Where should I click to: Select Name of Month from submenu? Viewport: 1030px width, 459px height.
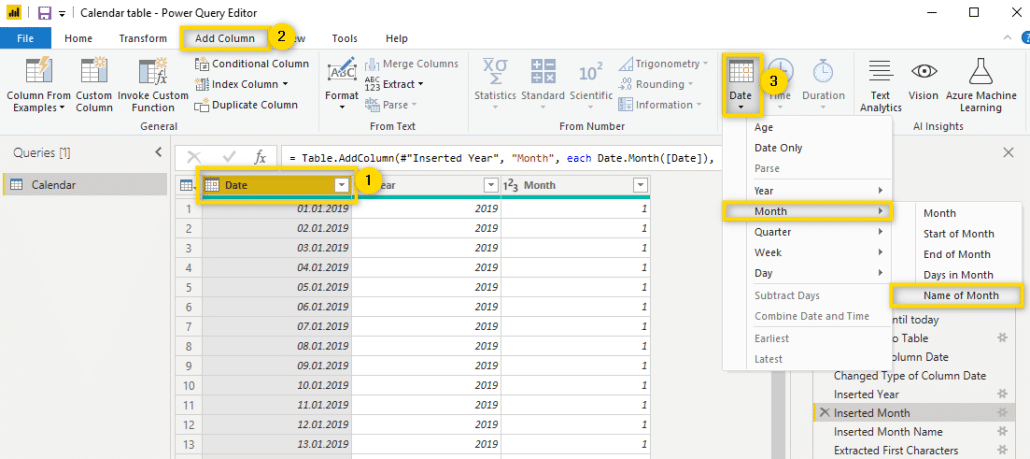960,295
